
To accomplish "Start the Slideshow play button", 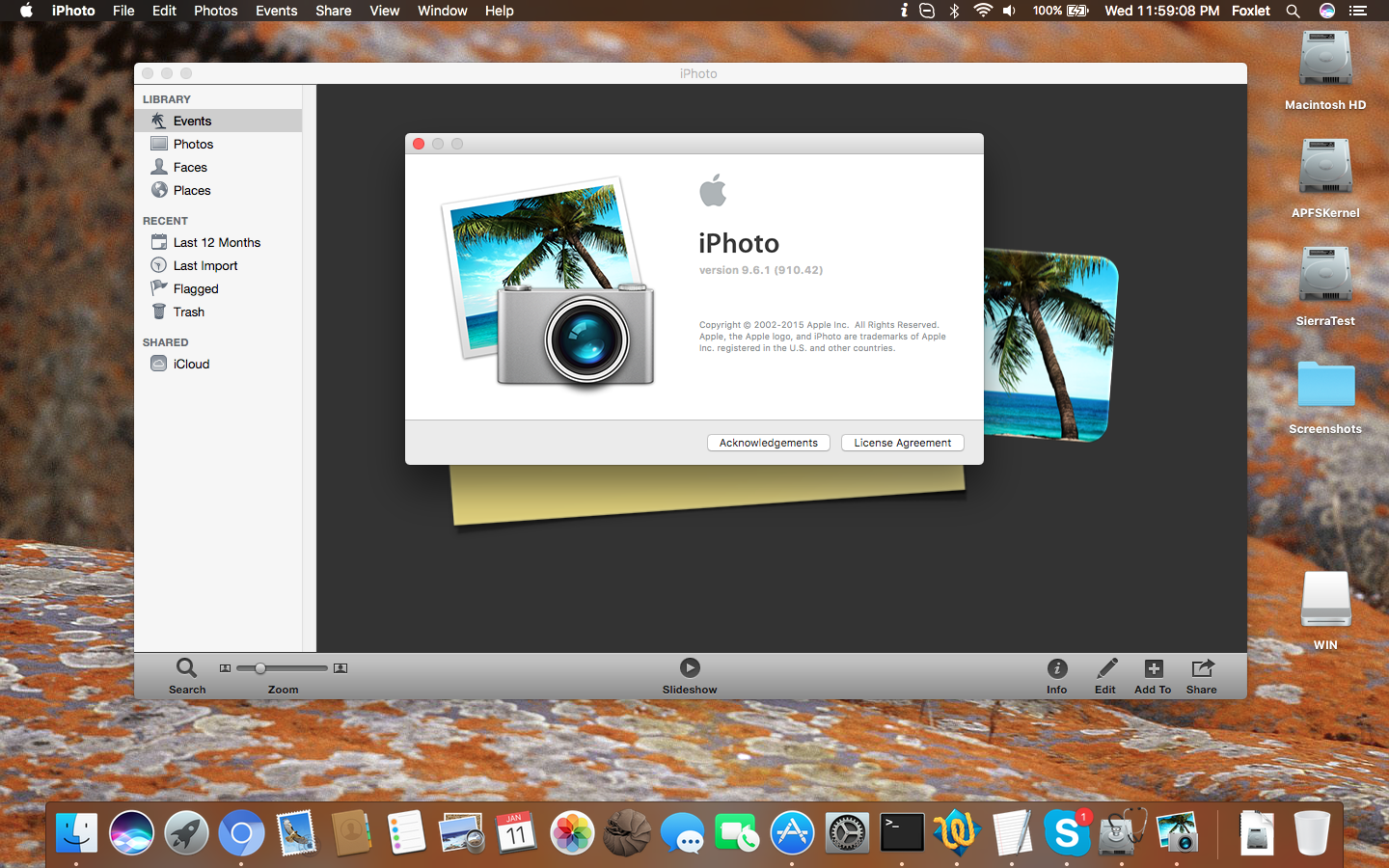I will [690, 667].
